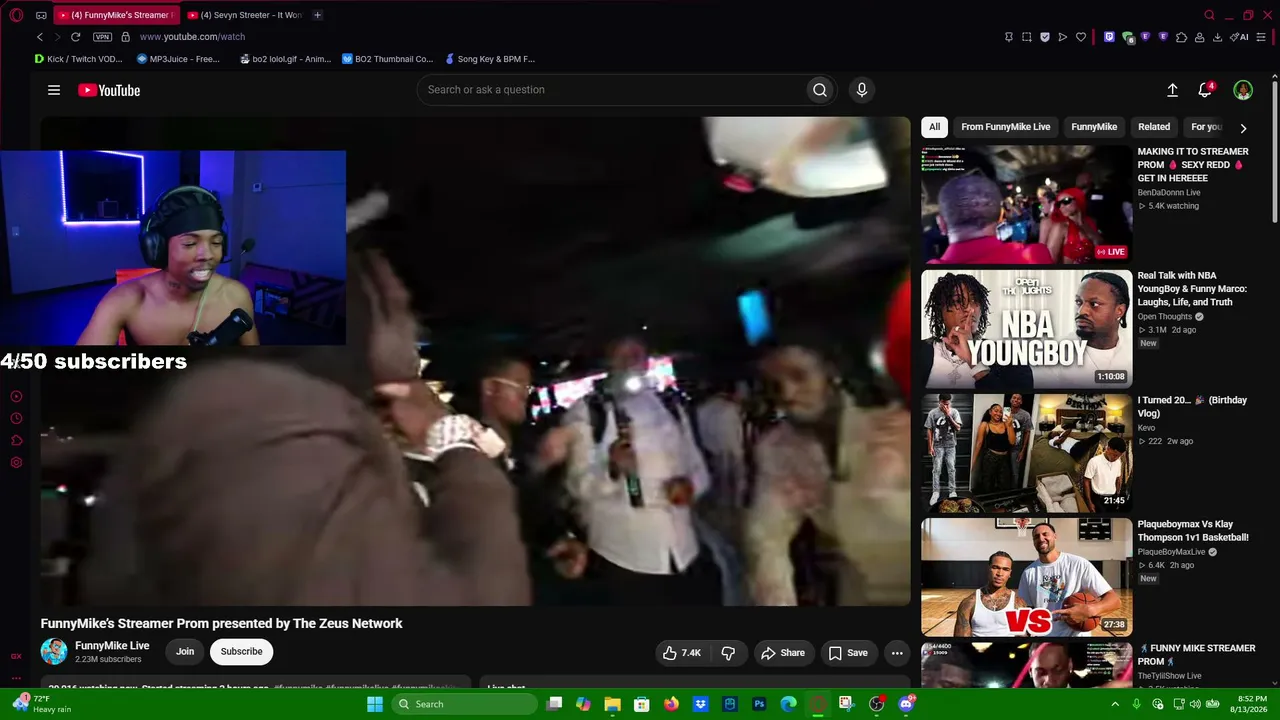Click the Windows taskbar Search box
The image size is (1280, 720).
coord(464,704)
